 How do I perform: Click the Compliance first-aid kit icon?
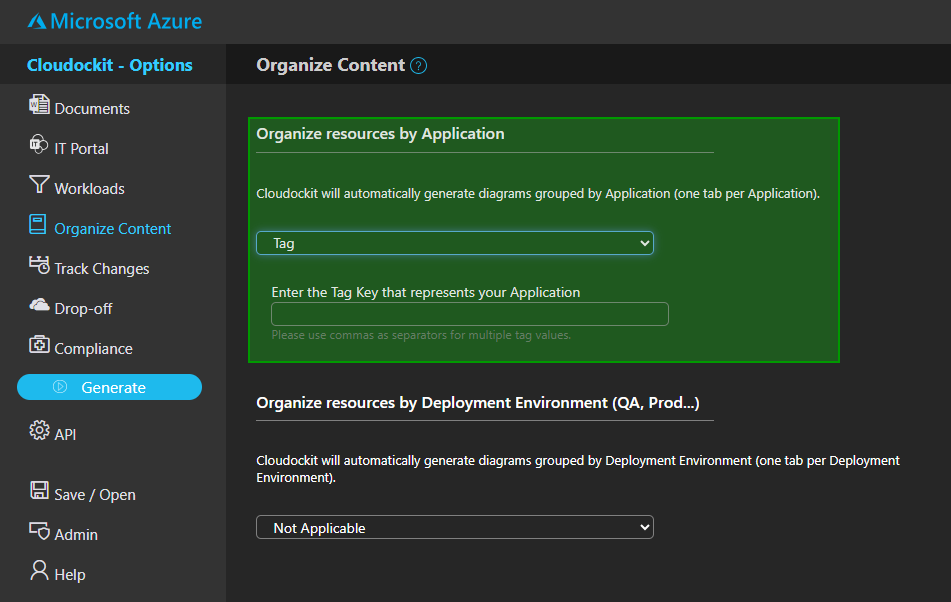[x=39, y=346]
